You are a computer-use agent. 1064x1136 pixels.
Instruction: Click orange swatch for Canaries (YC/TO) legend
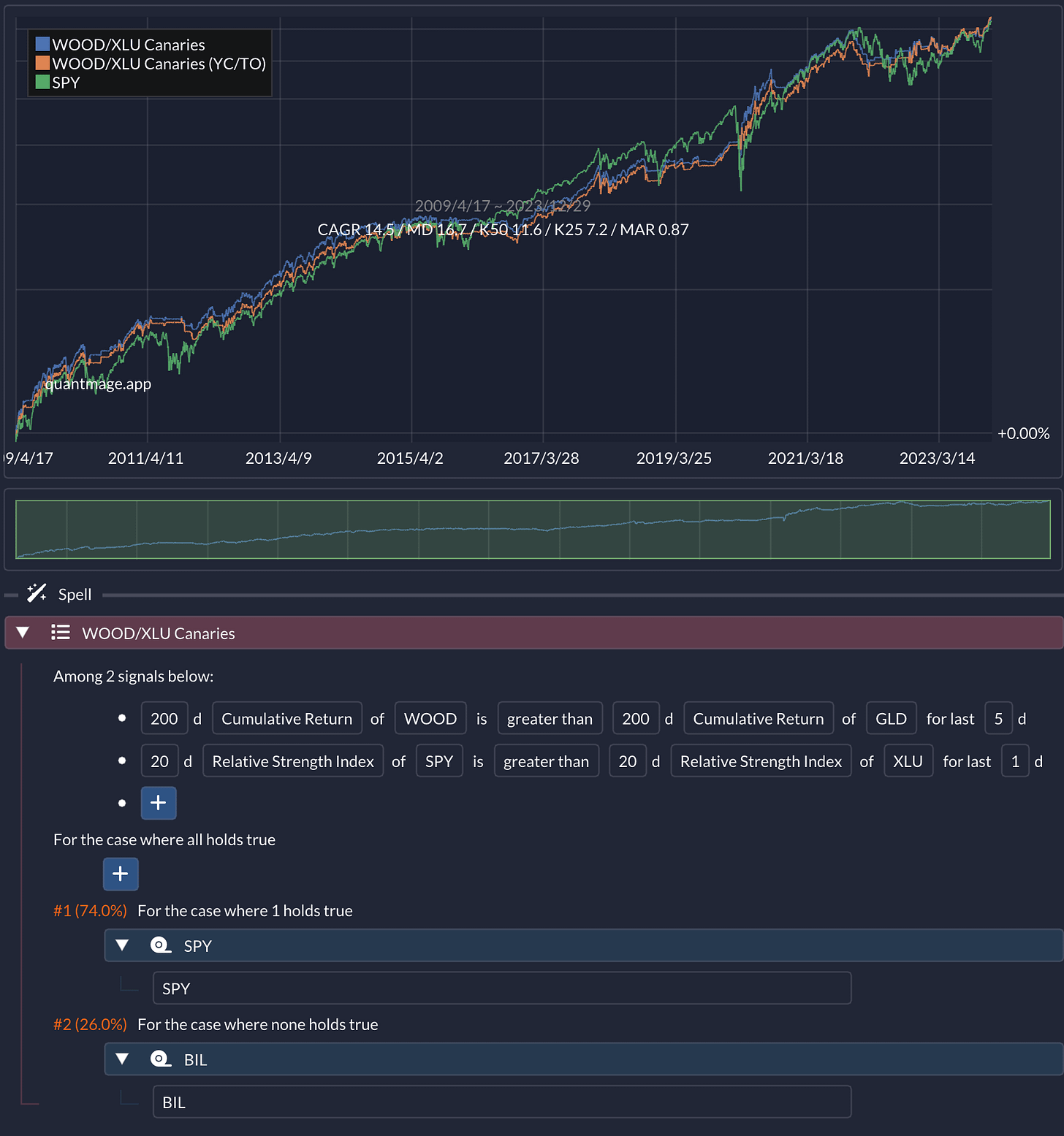pyautogui.click(x=43, y=63)
